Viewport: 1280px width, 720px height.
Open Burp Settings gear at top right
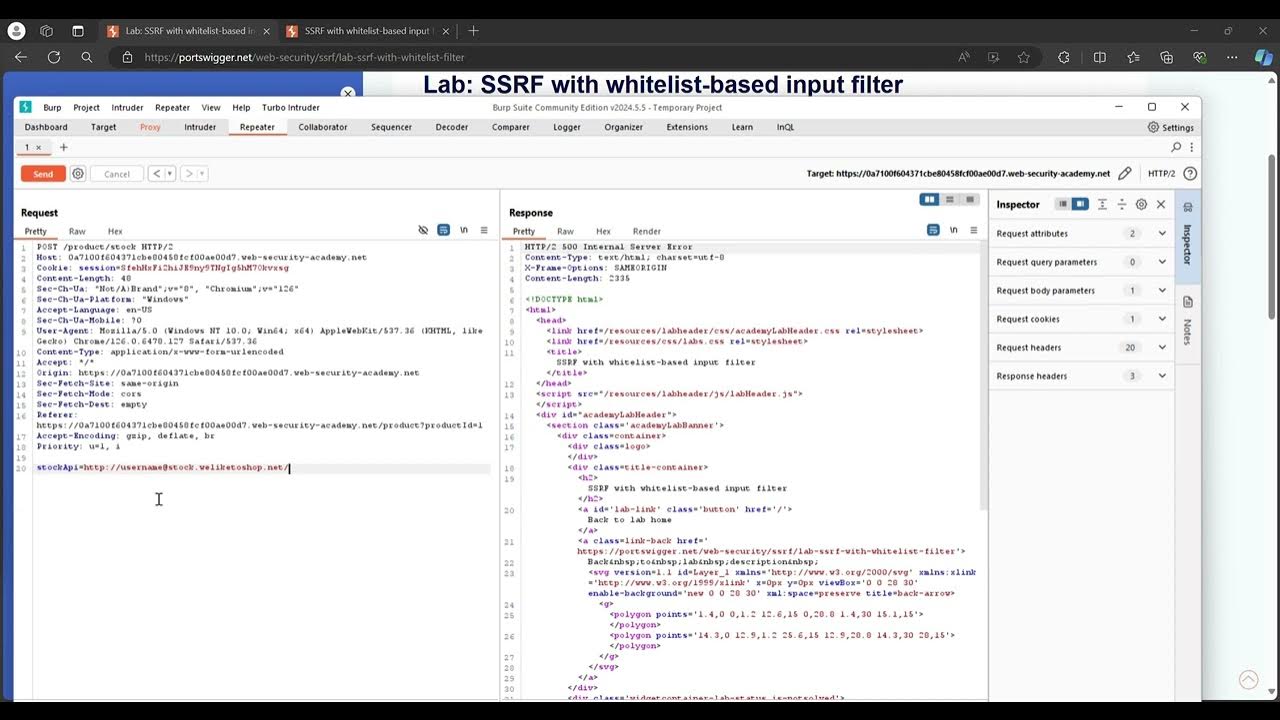[x=1170, y=127]
